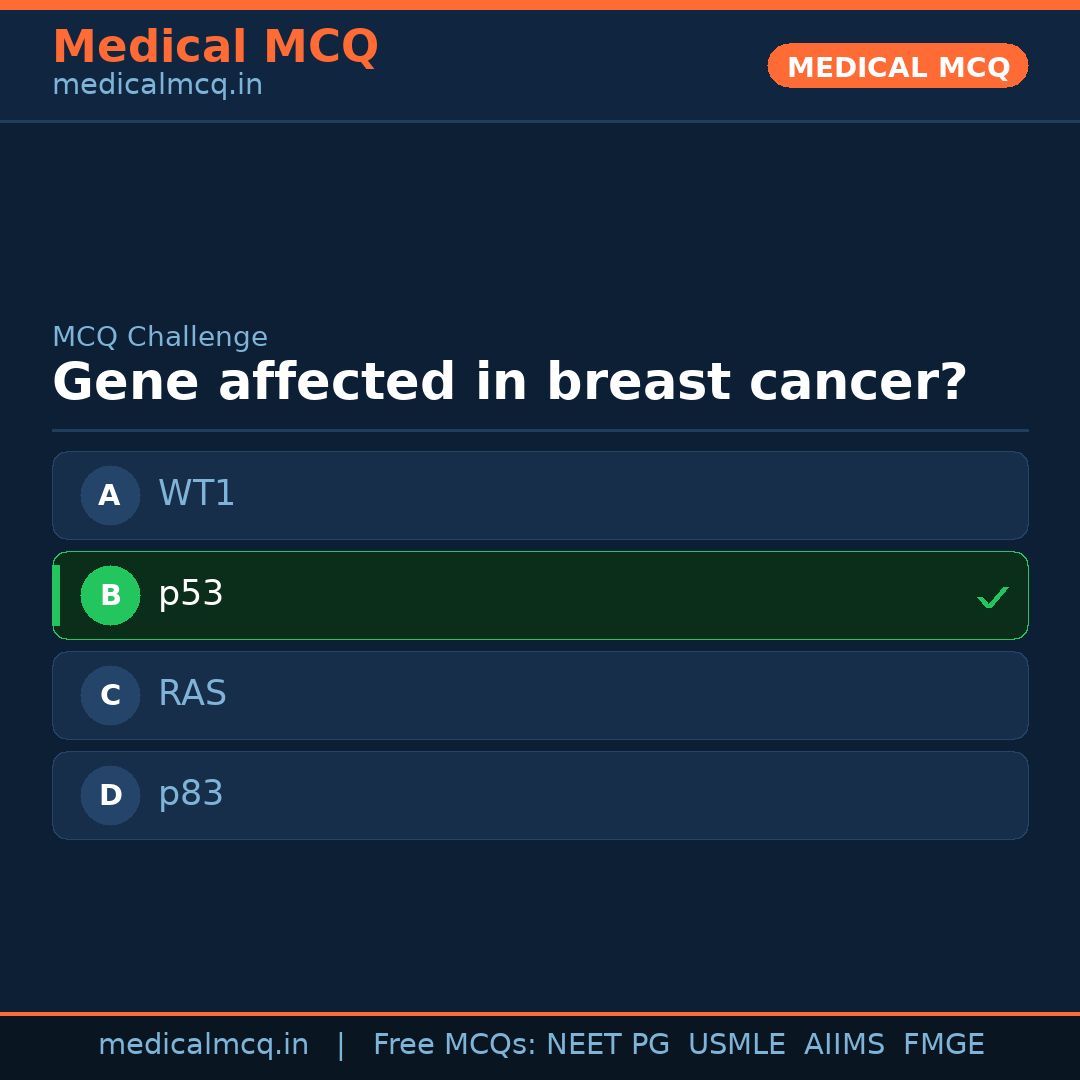Click the FMGE footer text
The height and width of the screenshot is (1080, 1080).
point(943,1045)
